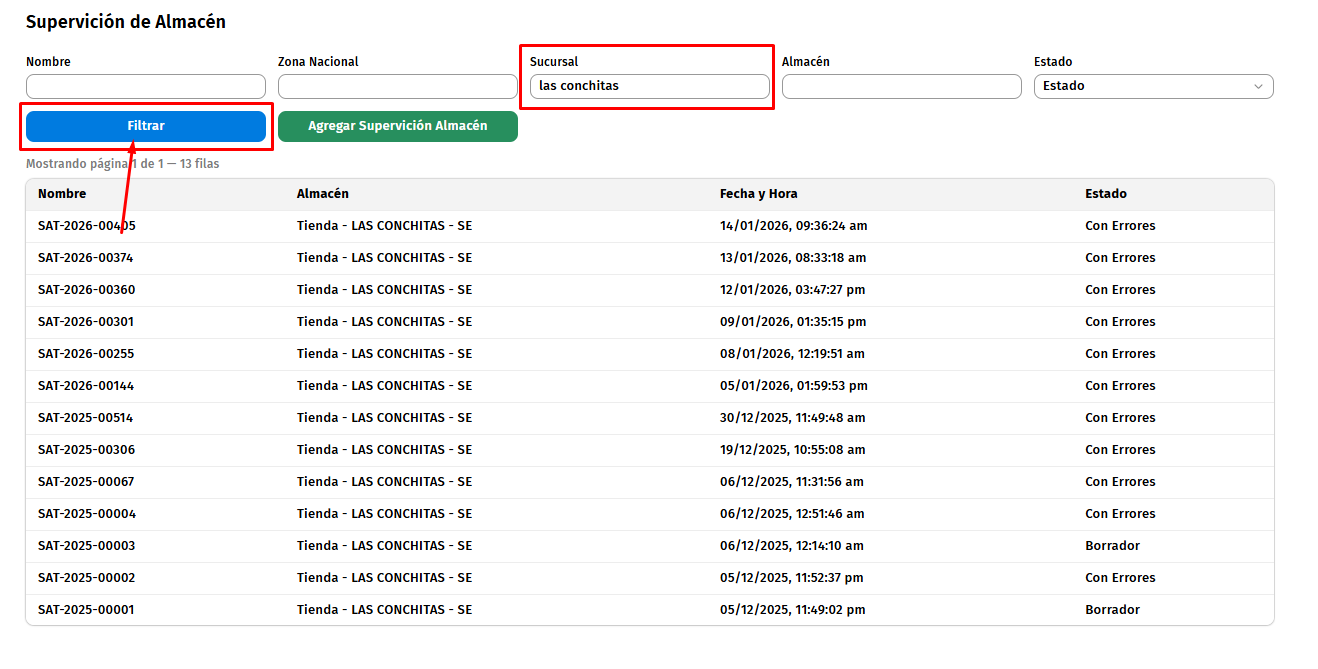This screenshot has width=1318, height=669.
Task: Click the Almacén table column header
Action: 322,194
